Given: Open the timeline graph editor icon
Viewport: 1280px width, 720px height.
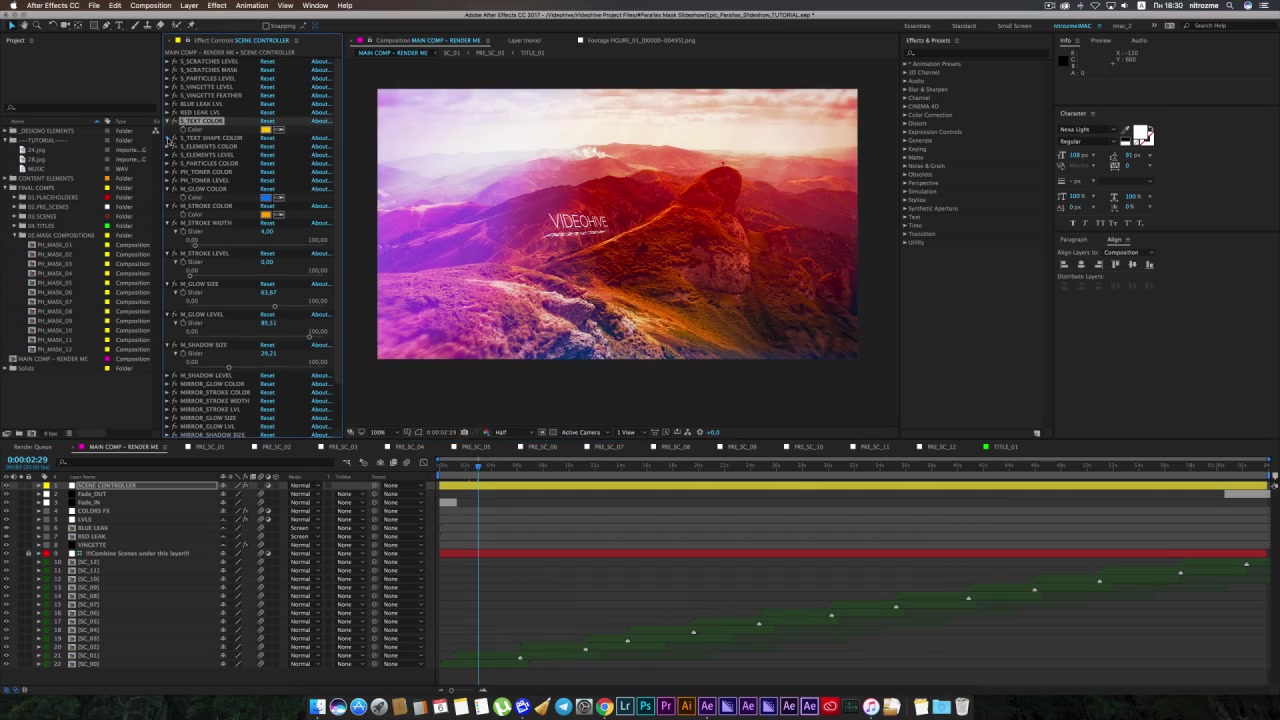Looking at the screenshot, I should (x=424, y=462).
